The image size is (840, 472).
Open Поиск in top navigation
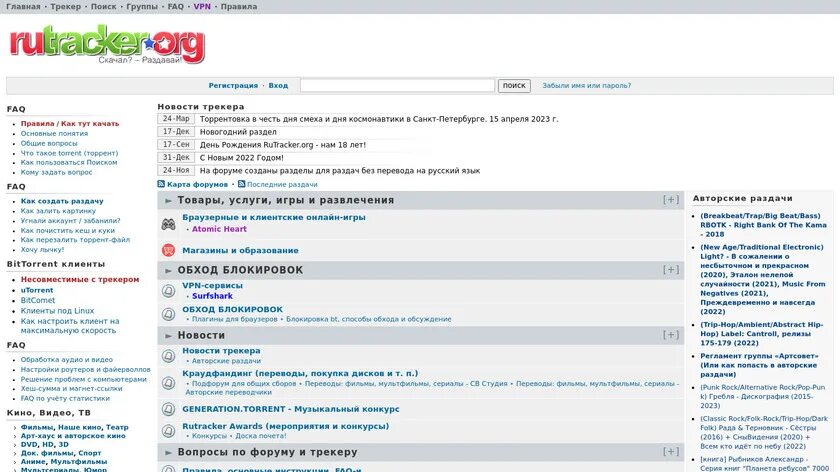(103, 6)
